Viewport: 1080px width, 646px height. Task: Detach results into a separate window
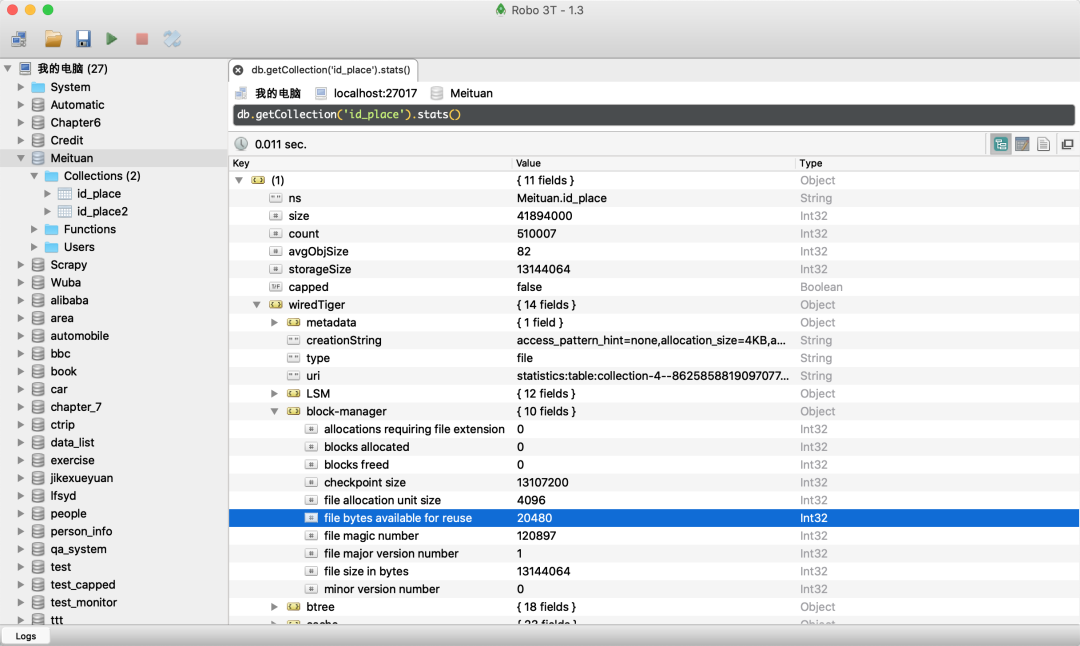click(1067, 144)
